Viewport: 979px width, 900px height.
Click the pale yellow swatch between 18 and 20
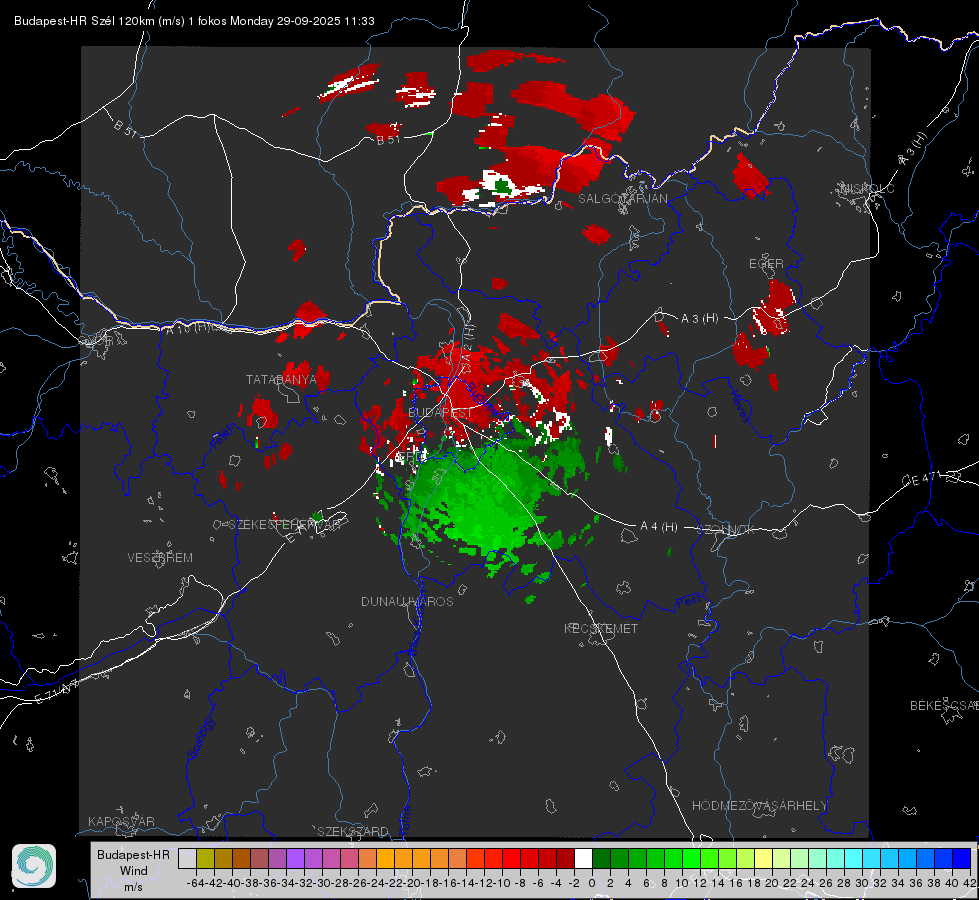pyautogui.click(x=763, y=858)
